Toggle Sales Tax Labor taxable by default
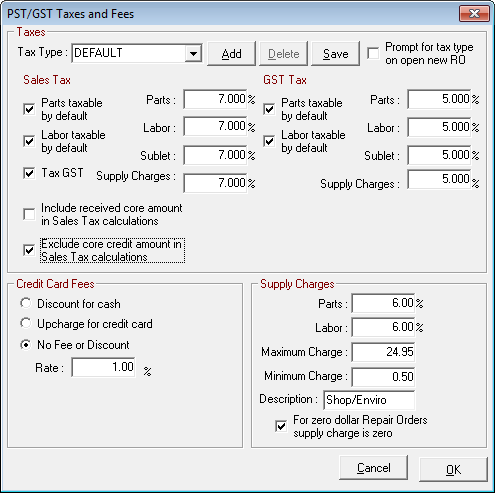 (29, 141)
